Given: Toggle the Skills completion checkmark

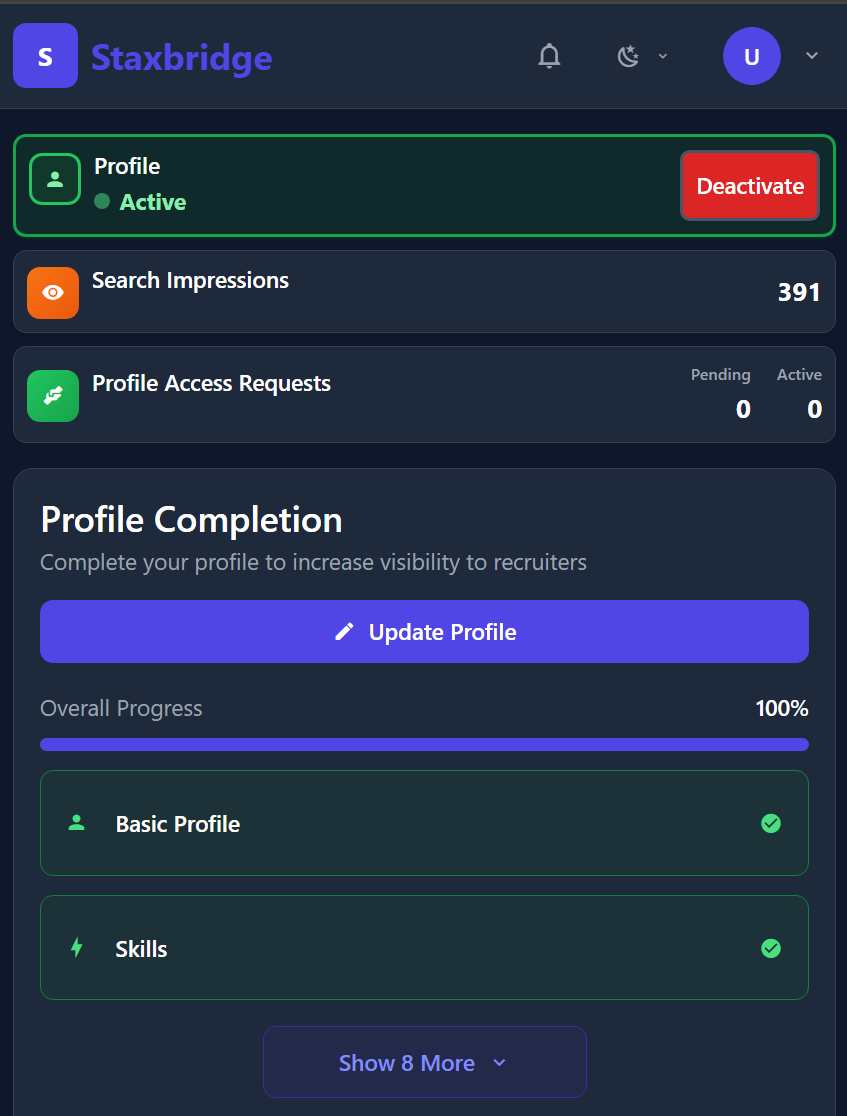Looking at the screenshot, I should coord(771,948).
